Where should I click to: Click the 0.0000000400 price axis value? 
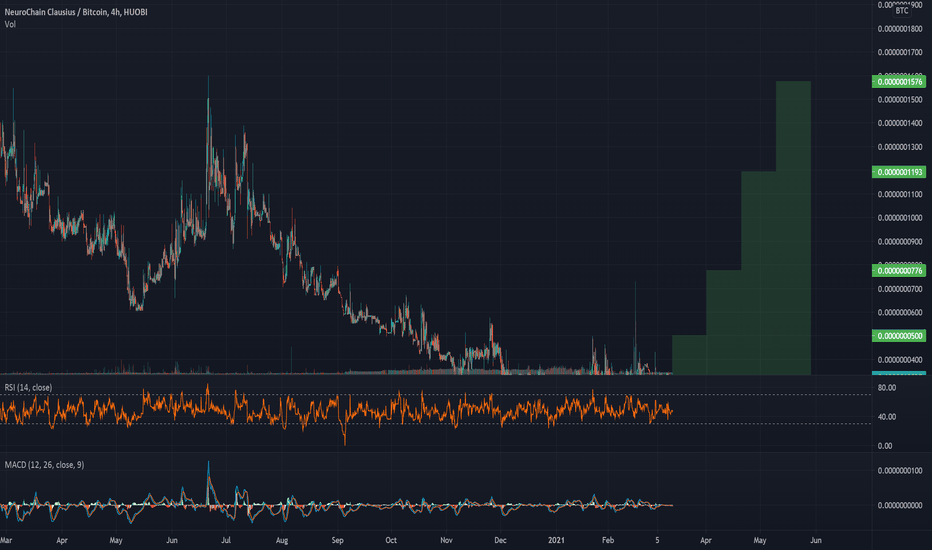point(900,360)
